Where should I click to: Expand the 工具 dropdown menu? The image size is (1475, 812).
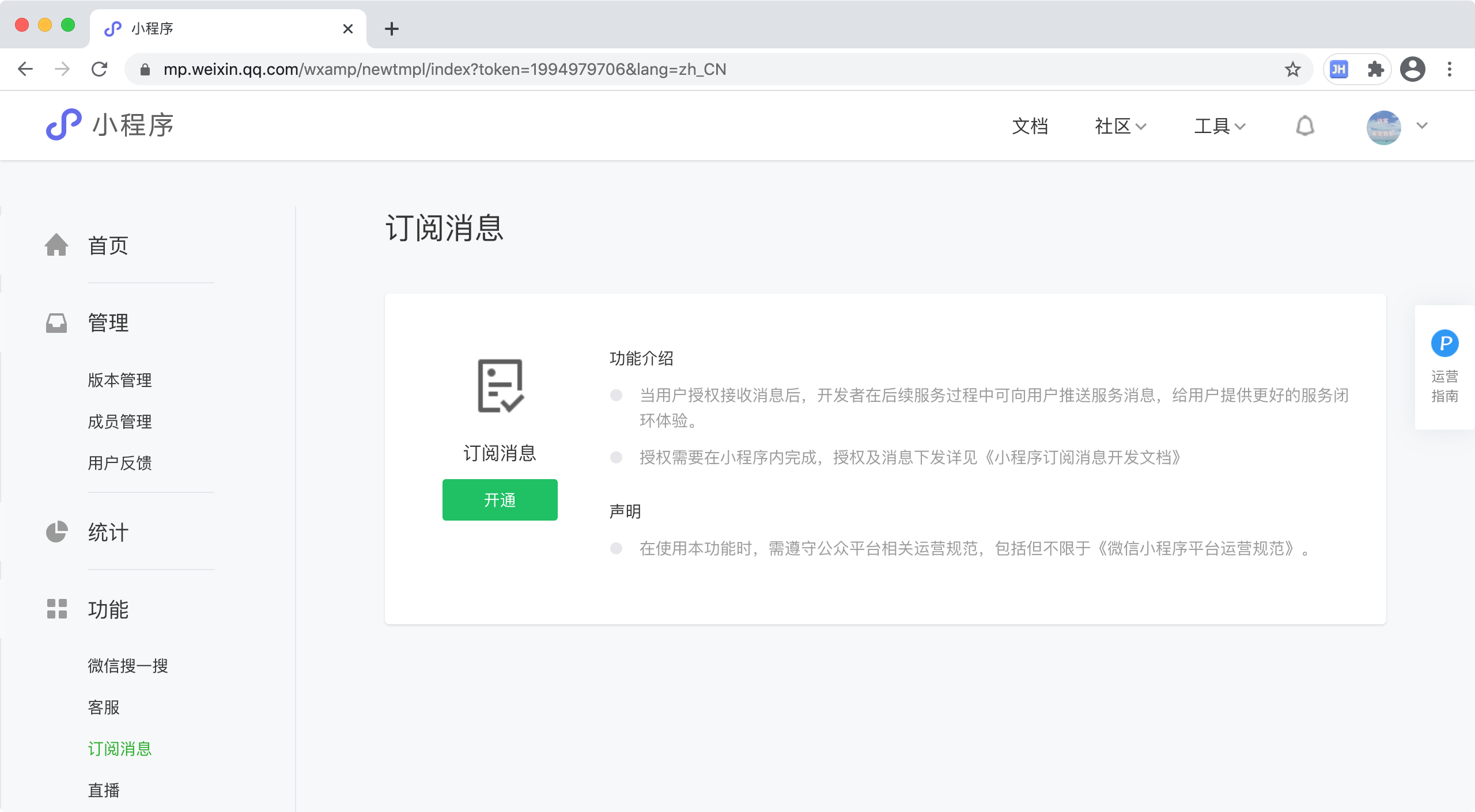(1219, 126)
